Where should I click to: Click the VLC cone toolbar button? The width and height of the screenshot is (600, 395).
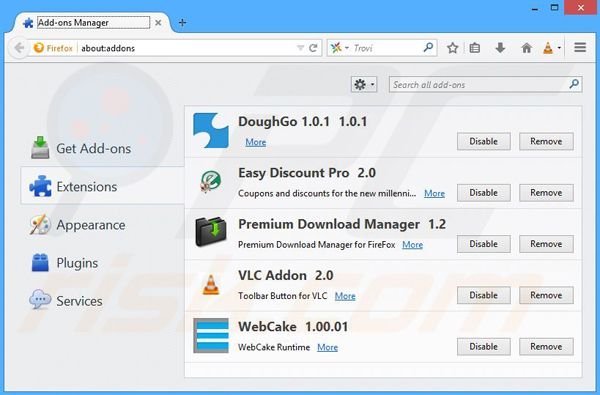548,48
